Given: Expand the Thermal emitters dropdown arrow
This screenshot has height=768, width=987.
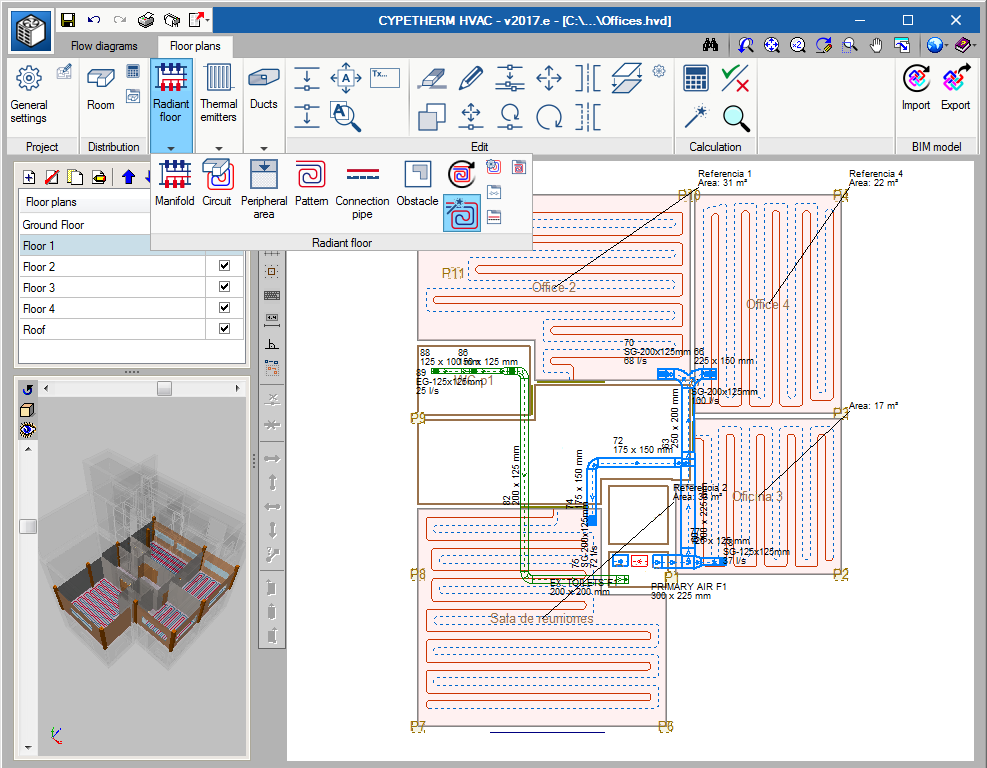Looking at the screenshot, I should (x=218, y=147).
